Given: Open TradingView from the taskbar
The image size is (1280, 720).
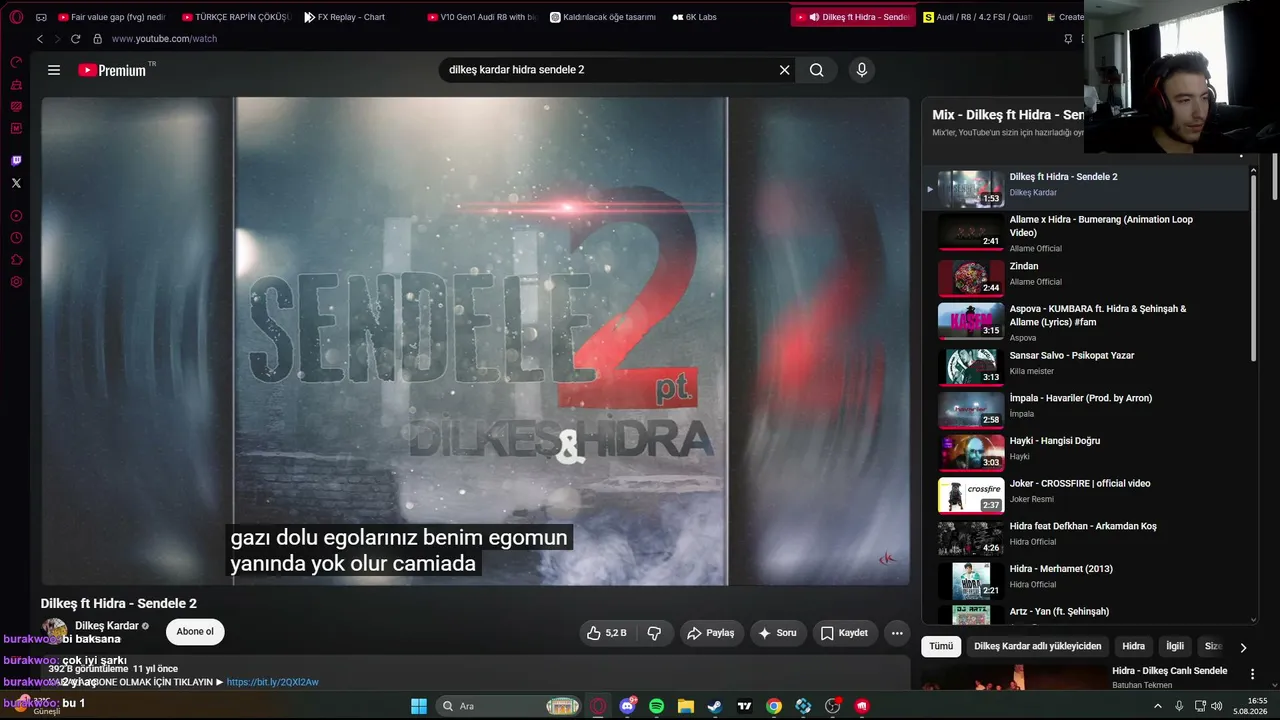Looking at the screenshot, I should point(744,706).
